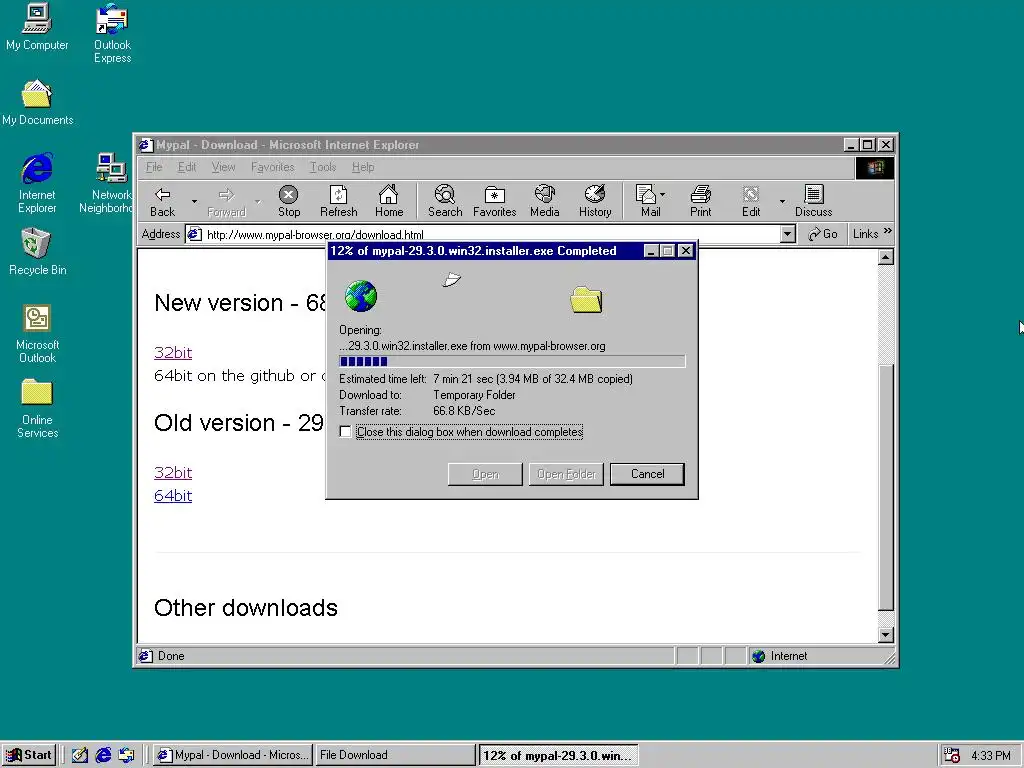Click the Done status bar text
1024x768 pixels.
pyautogui.click(x=171, y=656)
